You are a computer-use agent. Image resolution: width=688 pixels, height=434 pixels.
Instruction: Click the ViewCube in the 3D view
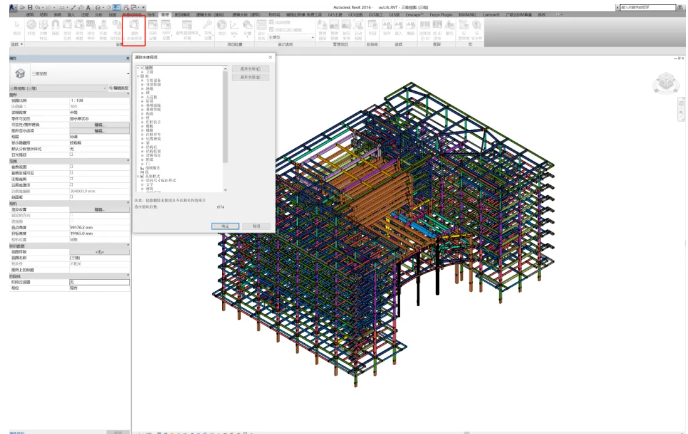click(666, 83)
